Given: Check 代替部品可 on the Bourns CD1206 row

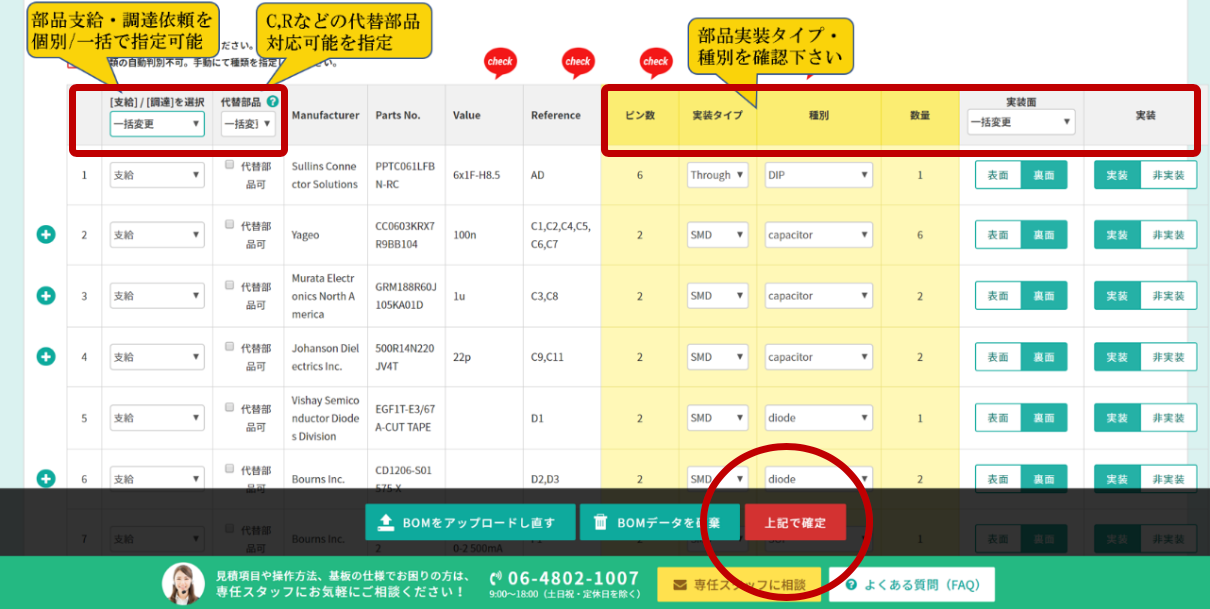Looking at the screenshot, I should coord(231,469).
